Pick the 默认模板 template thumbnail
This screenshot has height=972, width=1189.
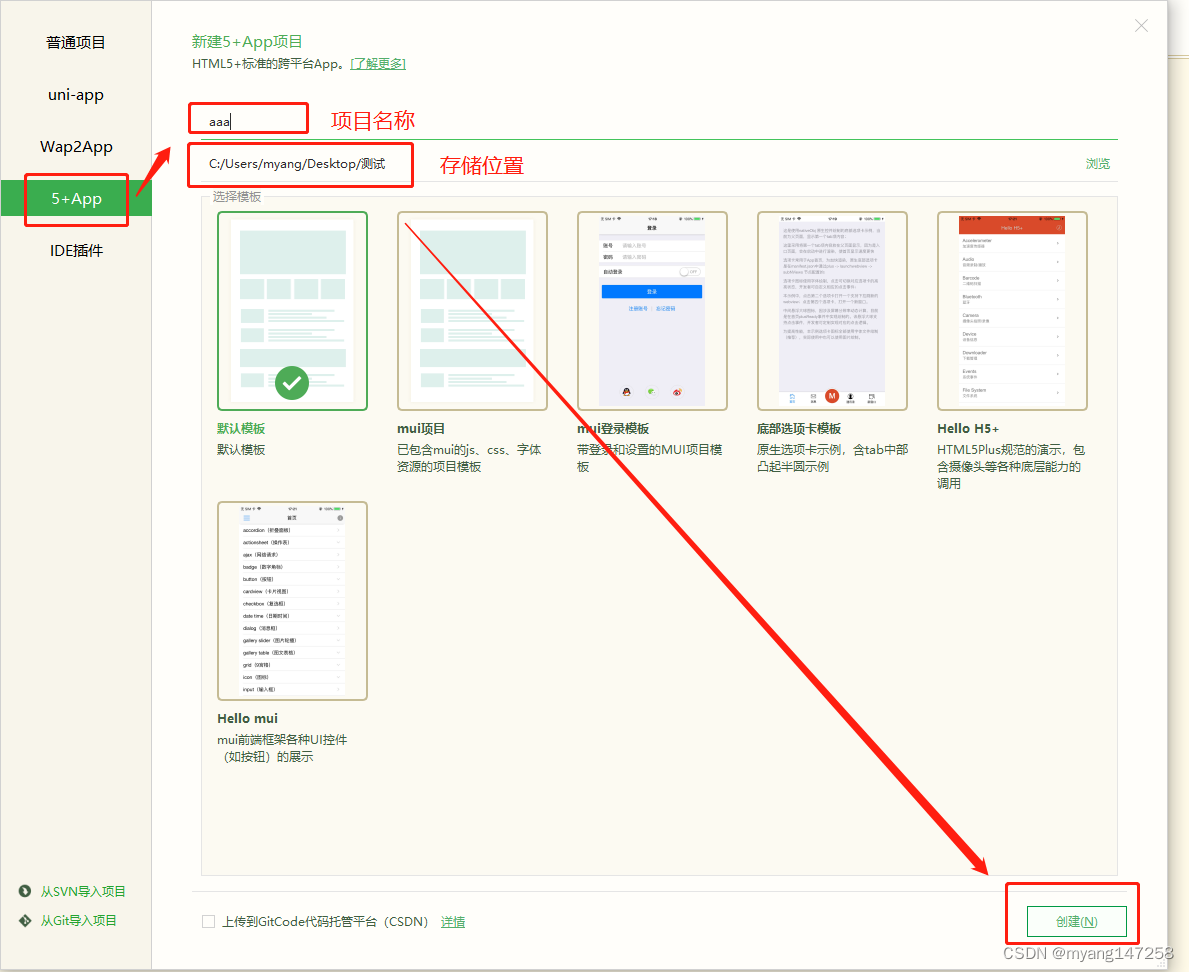(x=292, y=311)
